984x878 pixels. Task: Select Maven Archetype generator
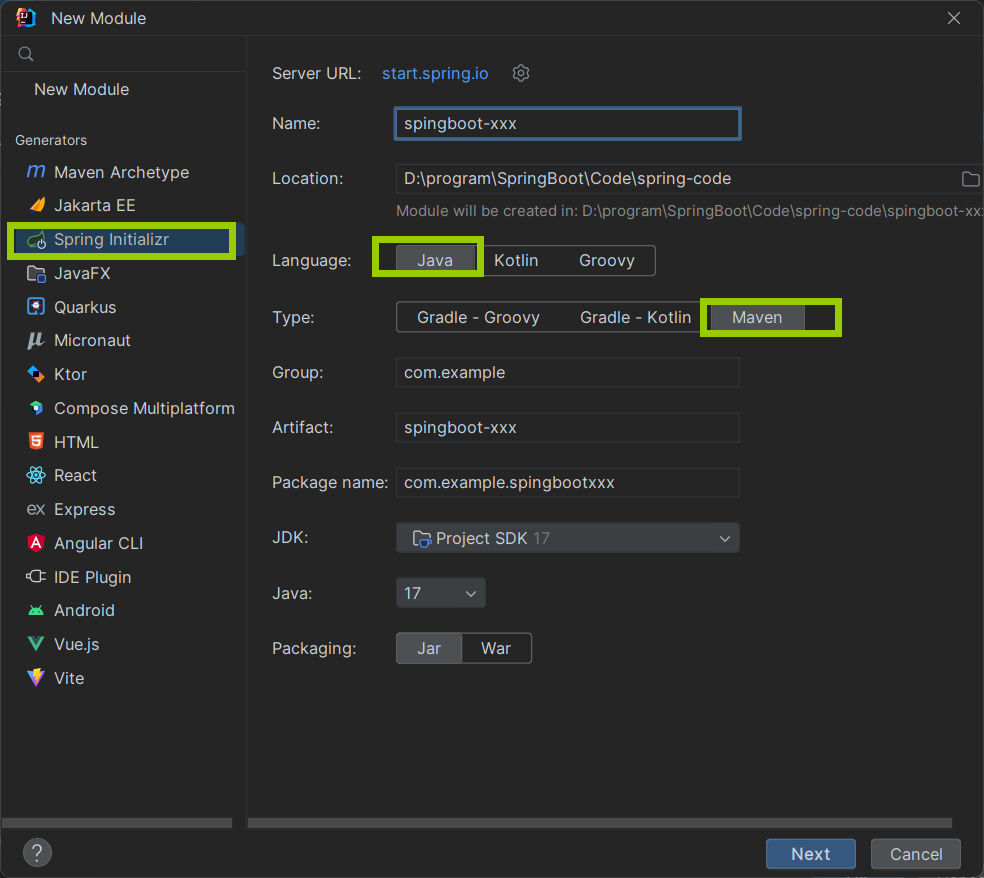click(123, 172)
